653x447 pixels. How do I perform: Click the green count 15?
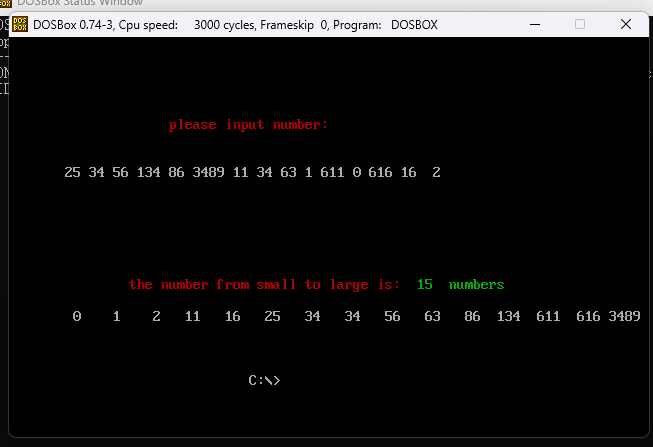425,285
